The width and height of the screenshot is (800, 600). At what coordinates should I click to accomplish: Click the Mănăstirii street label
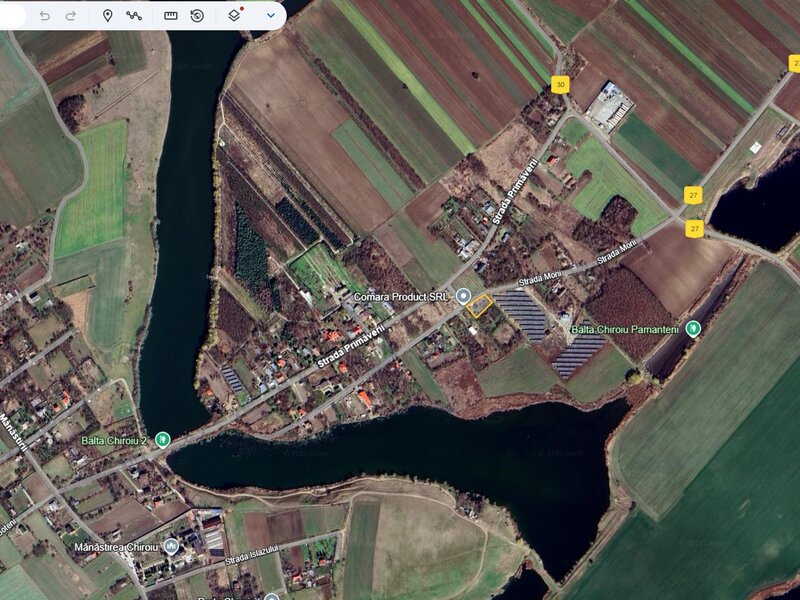point(12,433)
